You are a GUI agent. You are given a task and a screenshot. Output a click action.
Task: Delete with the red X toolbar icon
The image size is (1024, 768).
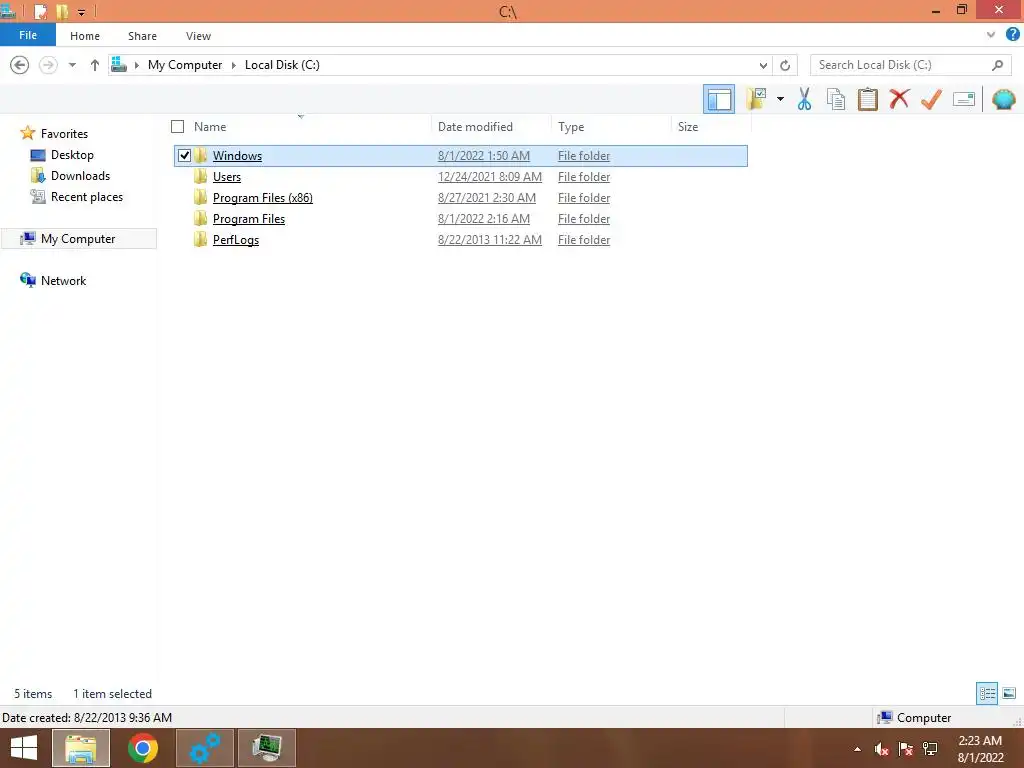click(899, 99)
